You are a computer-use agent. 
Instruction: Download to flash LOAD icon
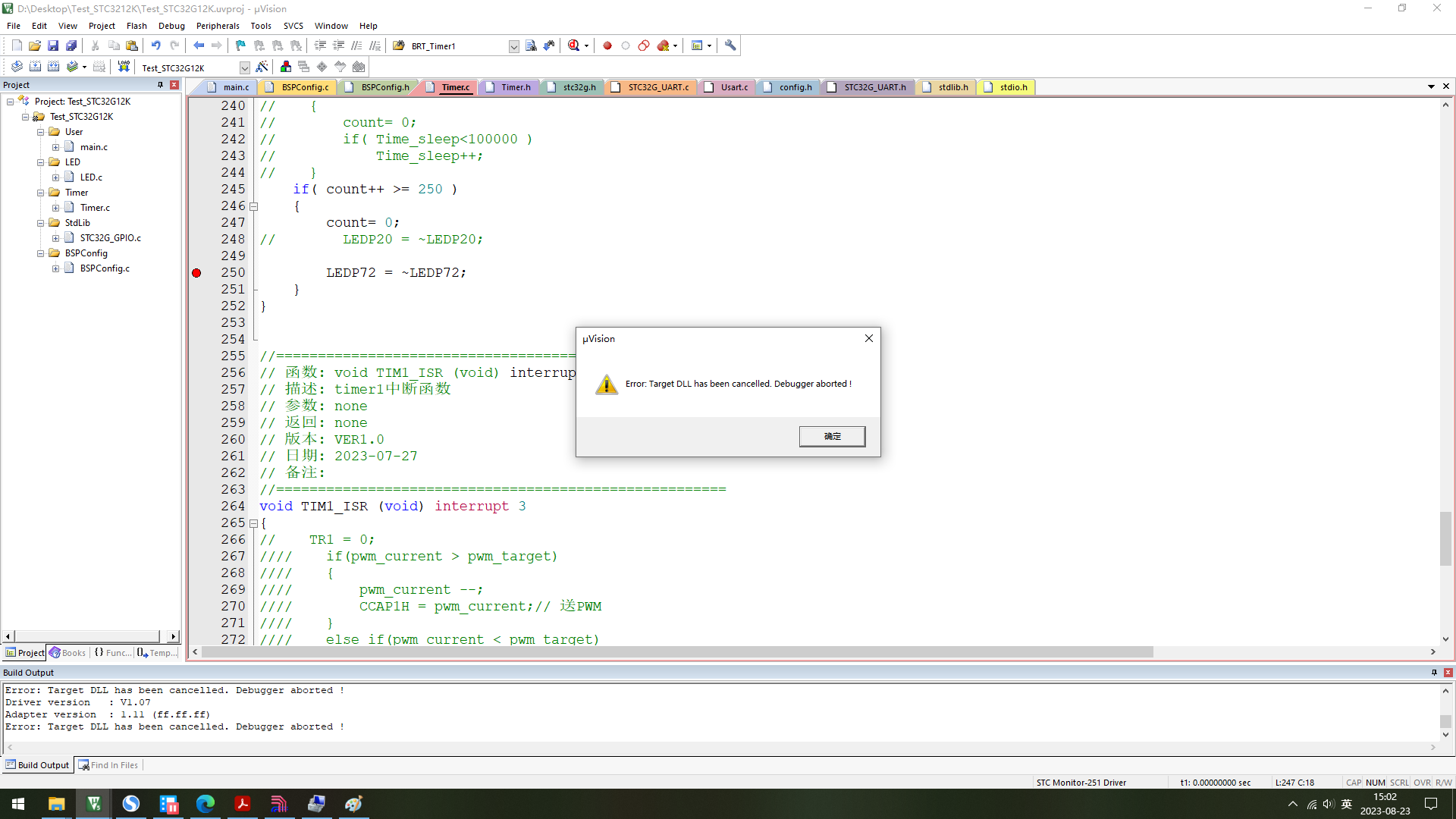(x=124, y=67)
